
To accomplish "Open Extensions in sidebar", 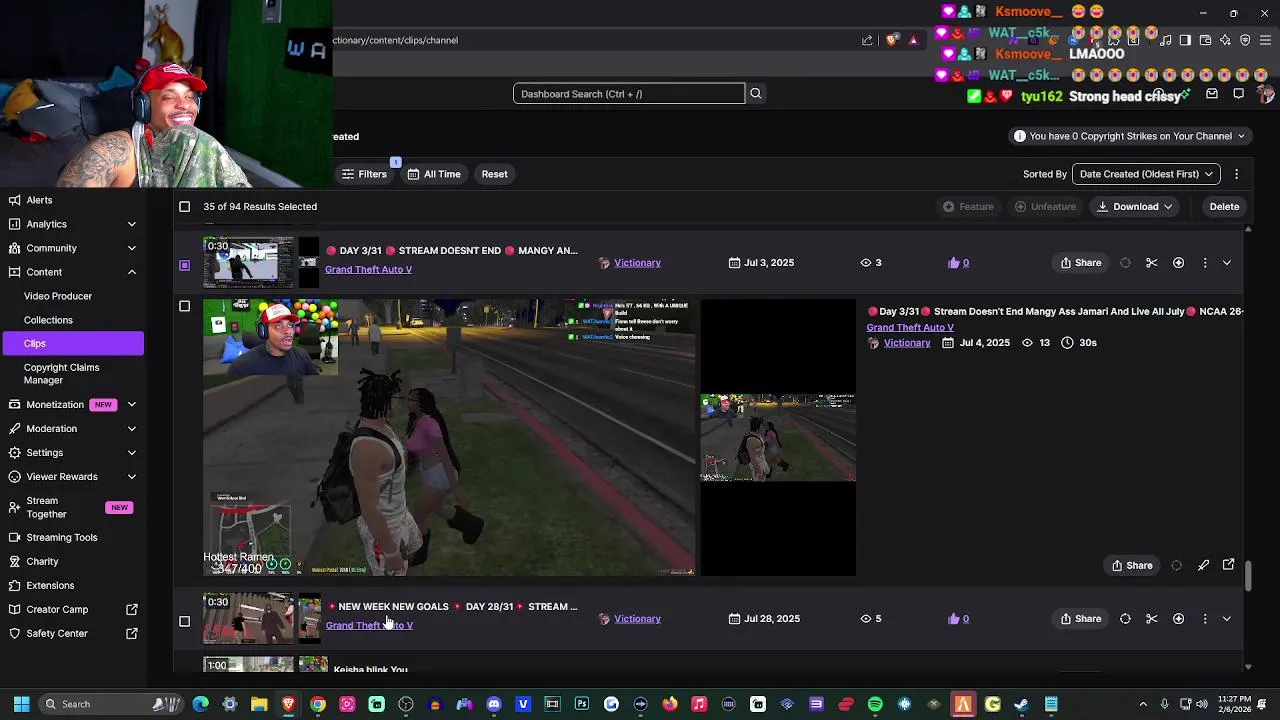I will [x=50, y=585].
